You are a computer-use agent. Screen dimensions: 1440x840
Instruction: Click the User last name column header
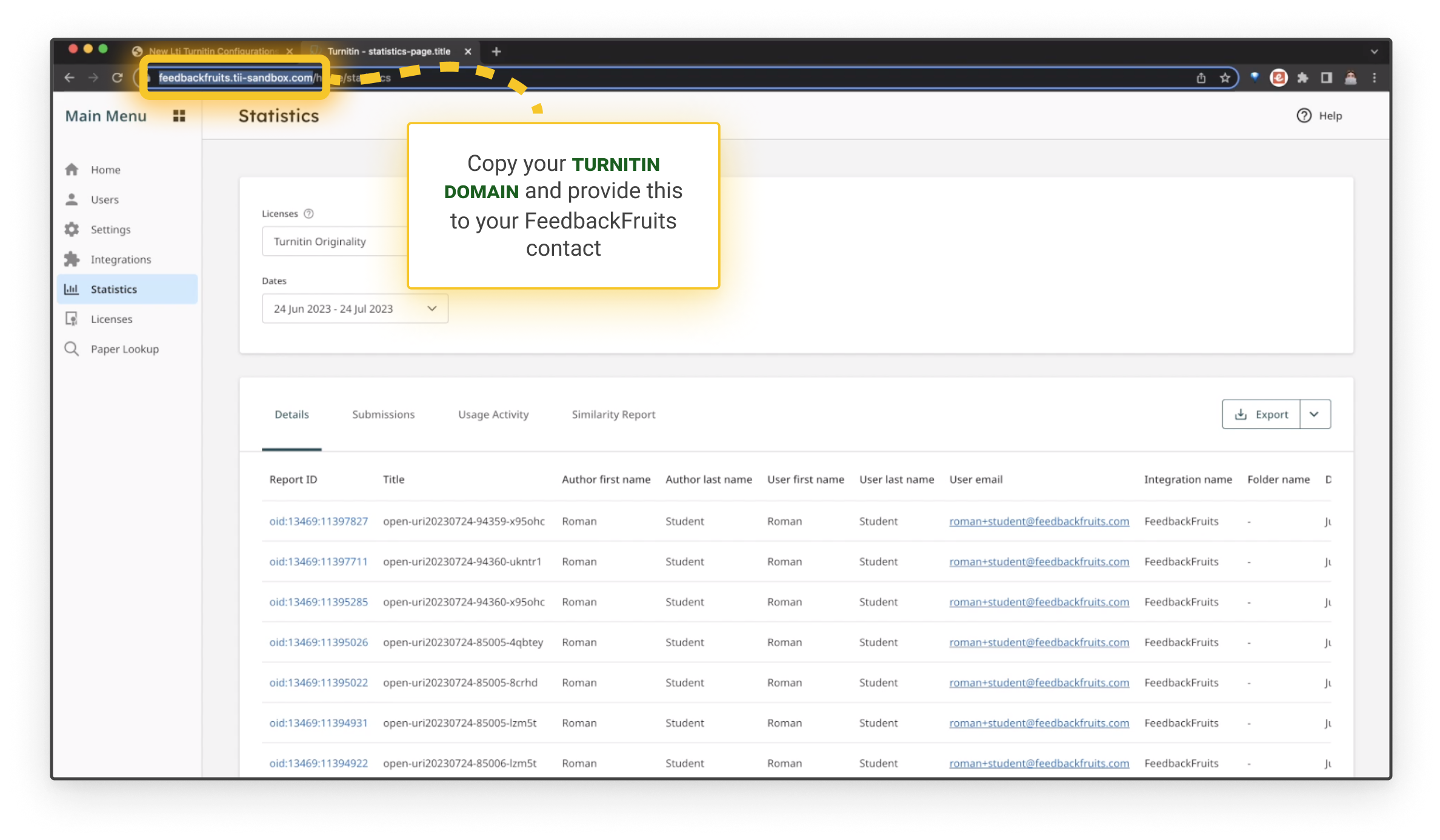896,479
